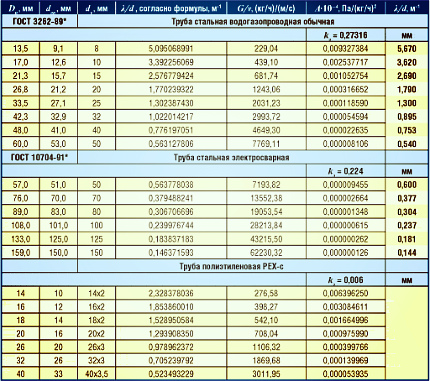Click the value 2031,23
Screen dimensions: 430x381
coord(266,103)
